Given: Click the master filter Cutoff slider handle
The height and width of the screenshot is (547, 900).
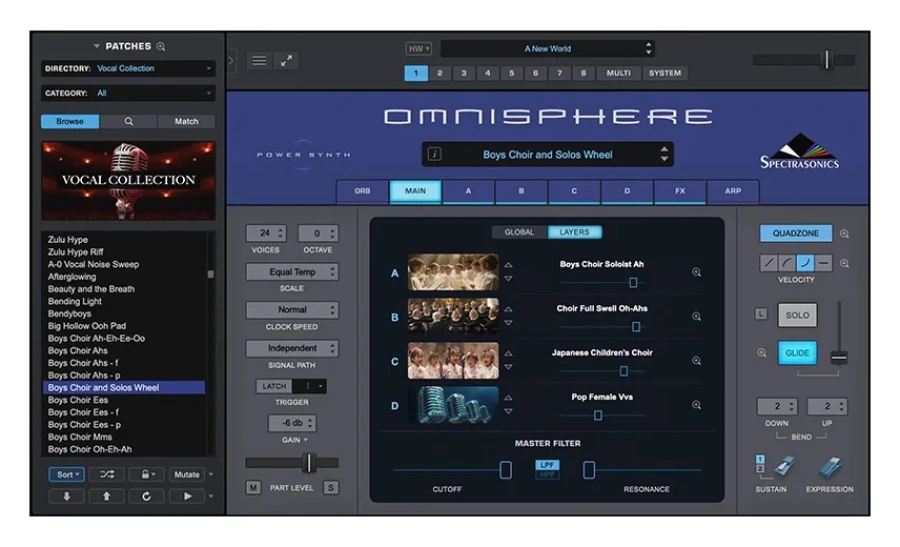Looking at the screenshot, I should [506, 470].
